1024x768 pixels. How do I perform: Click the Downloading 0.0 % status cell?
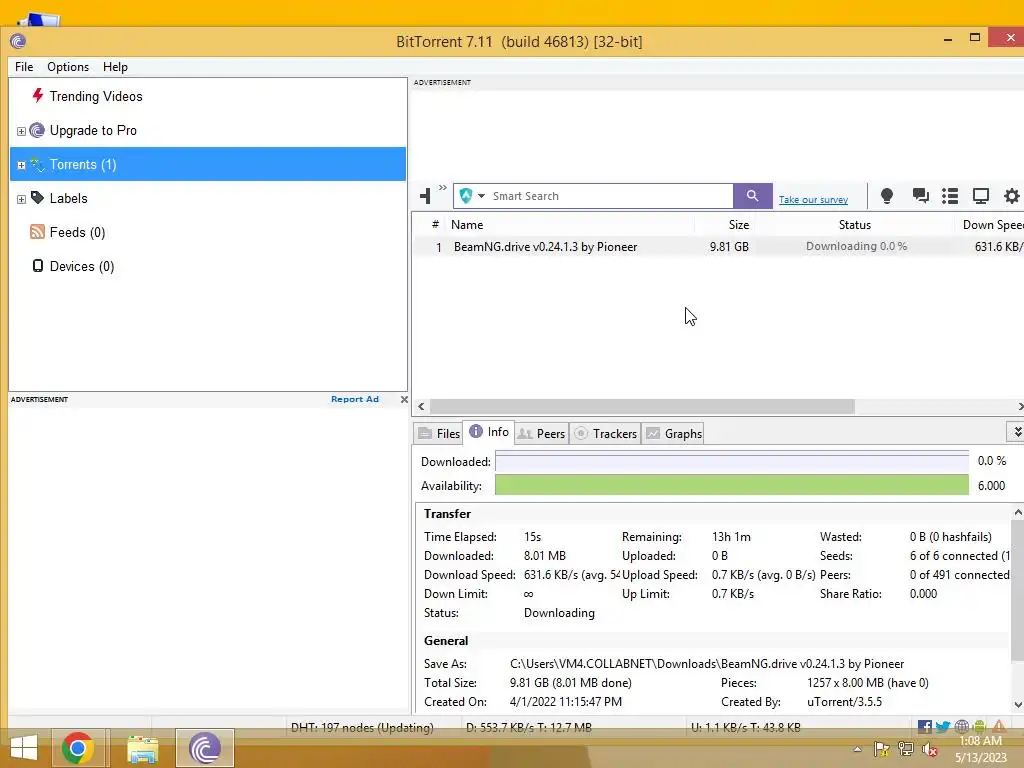click(856, 246)
